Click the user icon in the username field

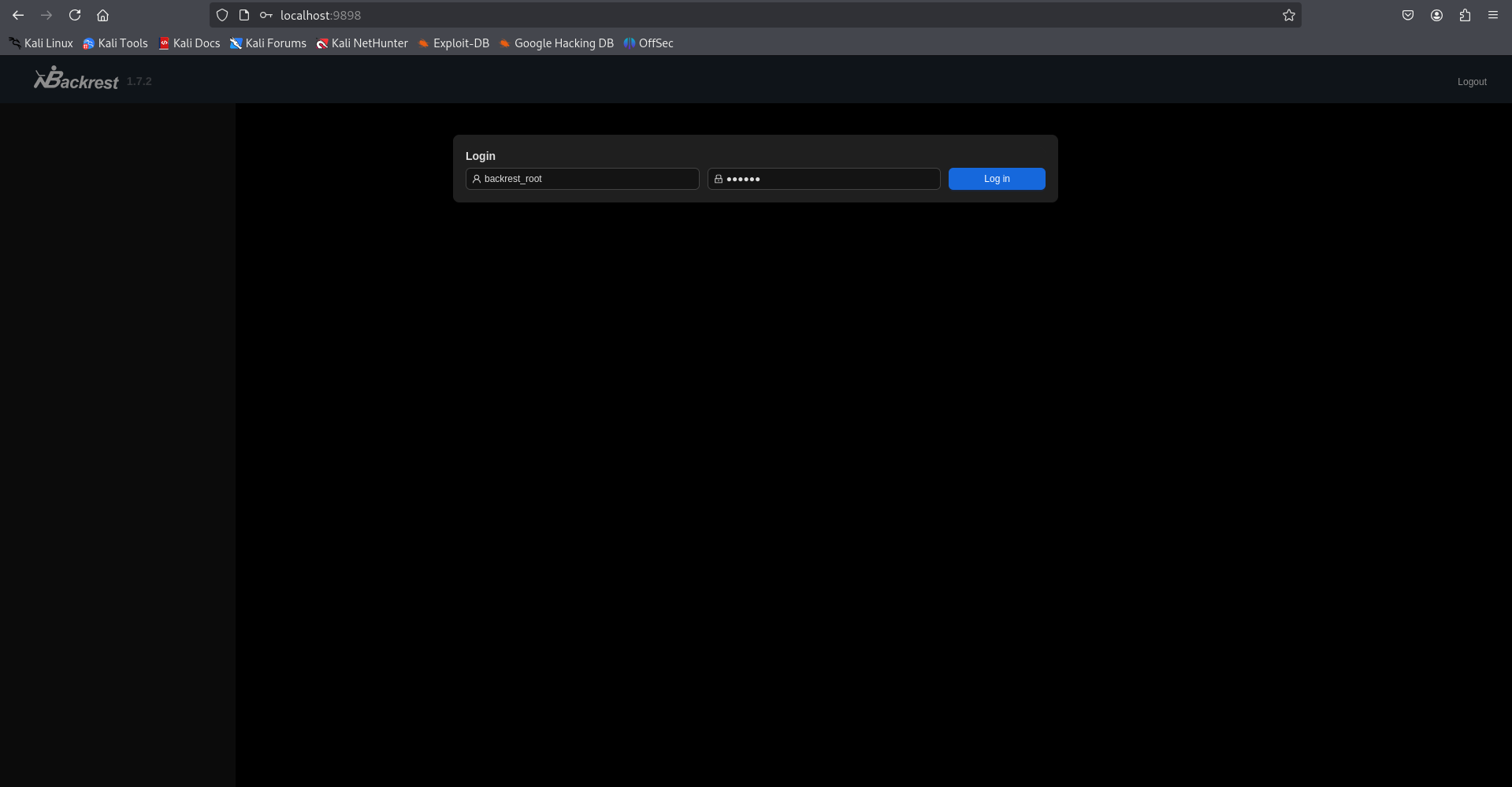pos(476,179)
